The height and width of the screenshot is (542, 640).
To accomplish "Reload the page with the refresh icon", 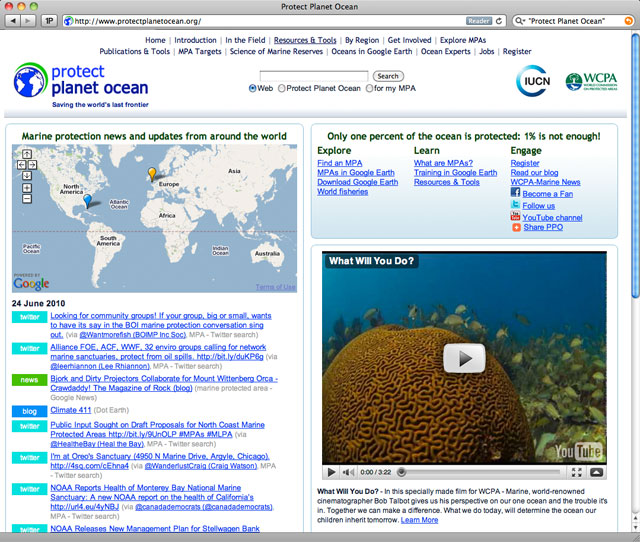I will pyautogui.click(x=499, y=20).
